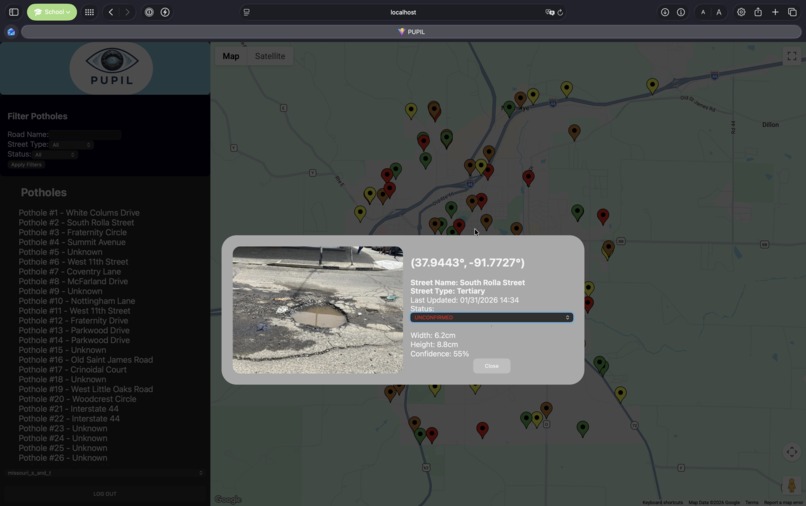Select Pothole #13 - Parkwood Drive
Image resolution: width=806 pixels, height=506 pixels.
pos(74,331)
